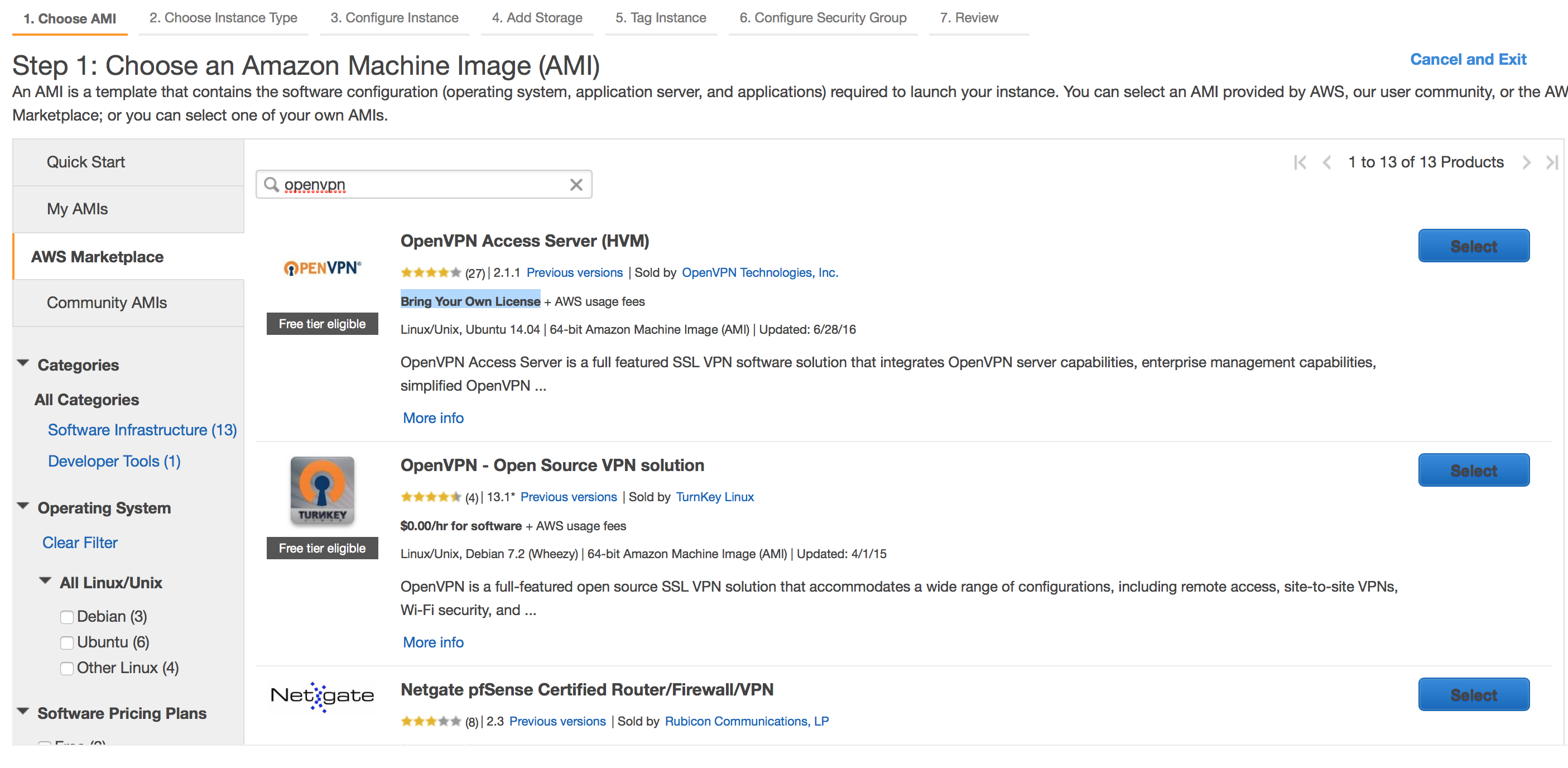Select the AWS Marketplace tab
The height and width of the screenshot is (768, 1568).
128,256
